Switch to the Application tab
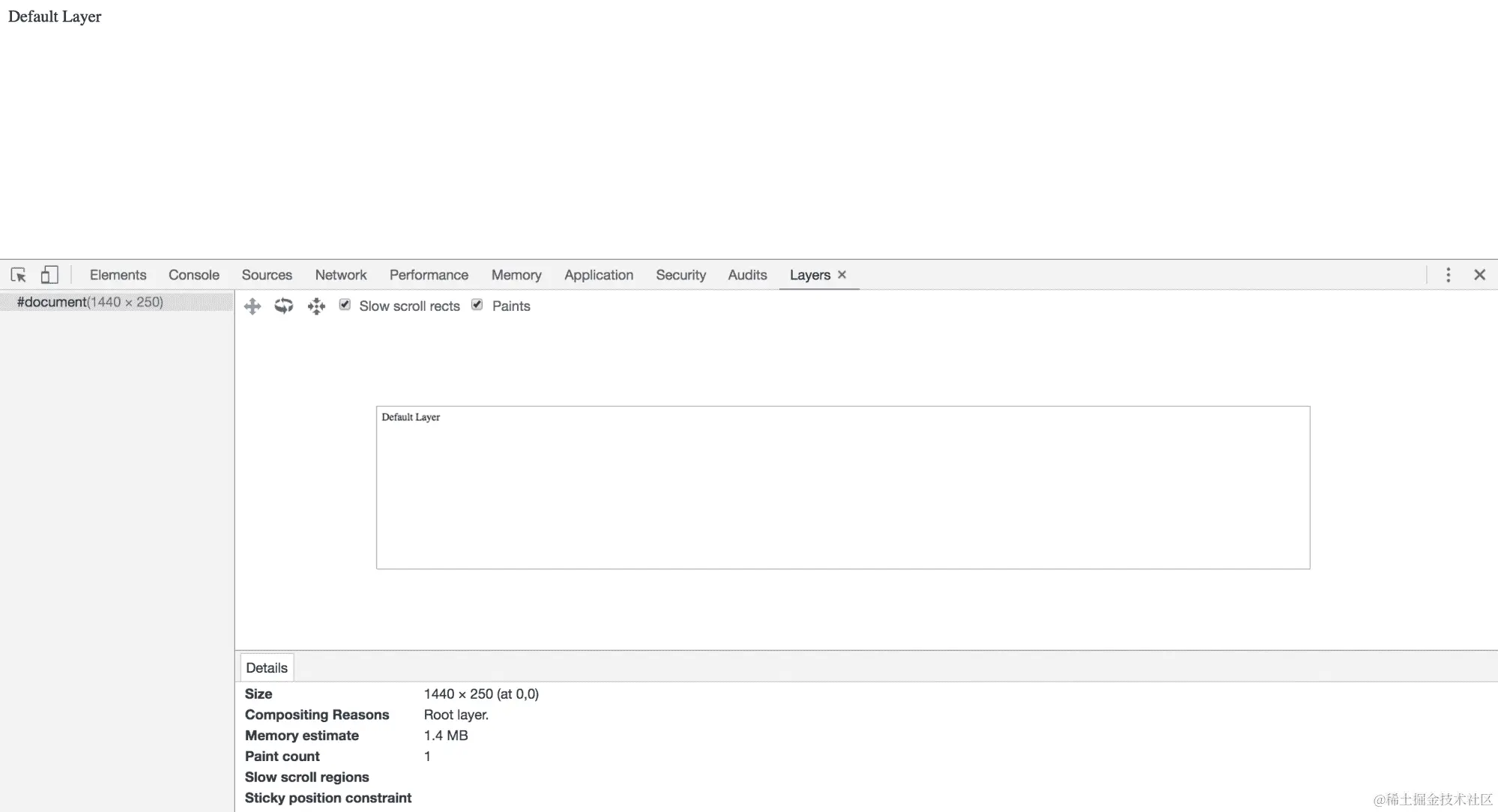 [598, 275]
